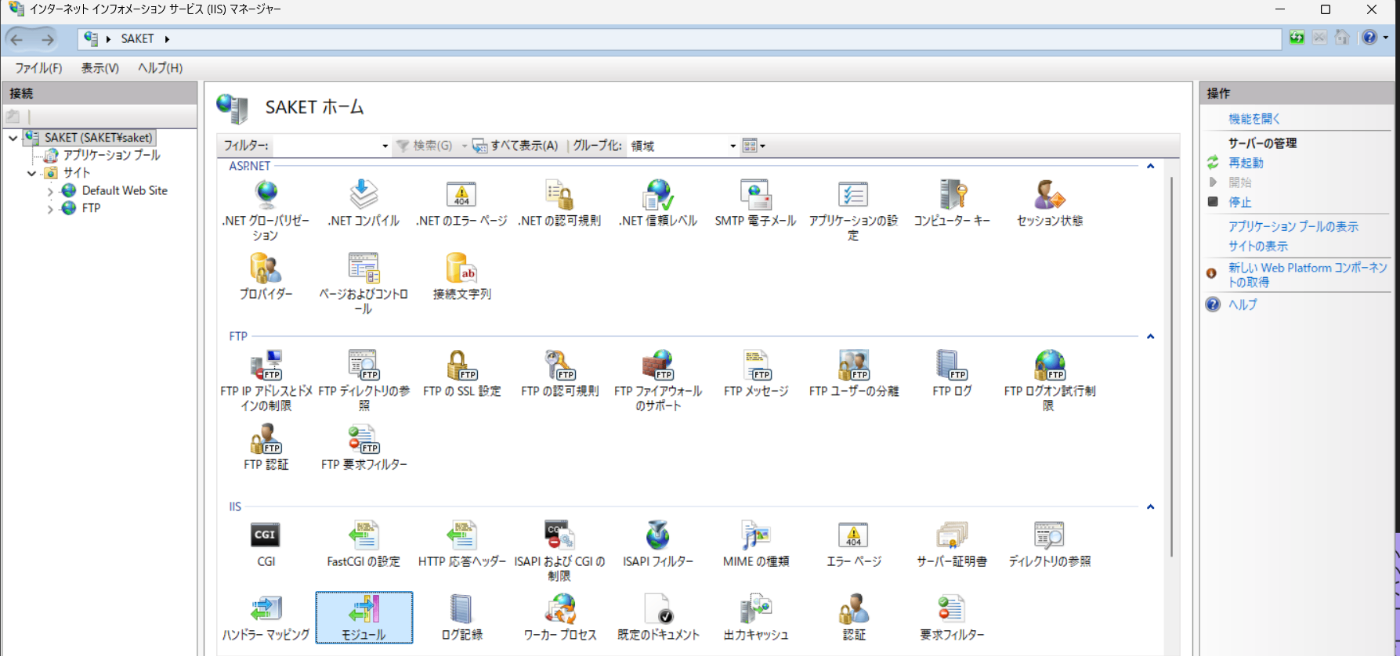Open FTP IP アドレスとドメインの制限
Screen dimensions: 1400x656
[265, 381]
